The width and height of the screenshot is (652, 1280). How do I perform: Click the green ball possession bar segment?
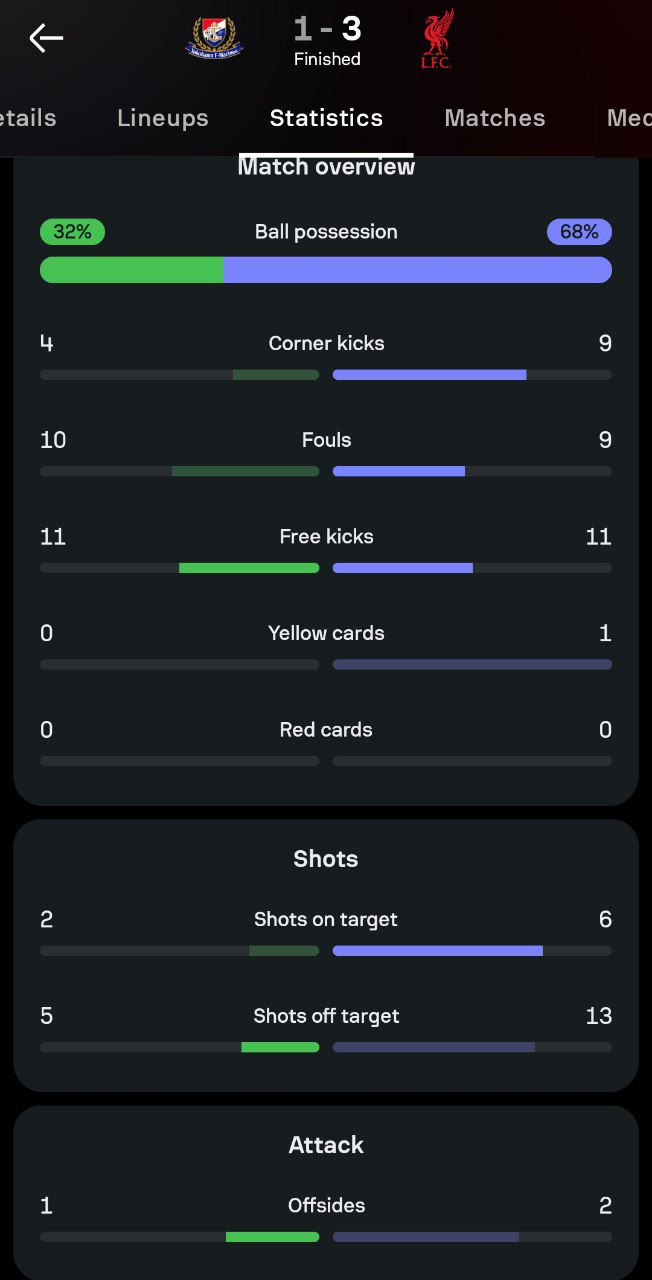click(131, 270)
